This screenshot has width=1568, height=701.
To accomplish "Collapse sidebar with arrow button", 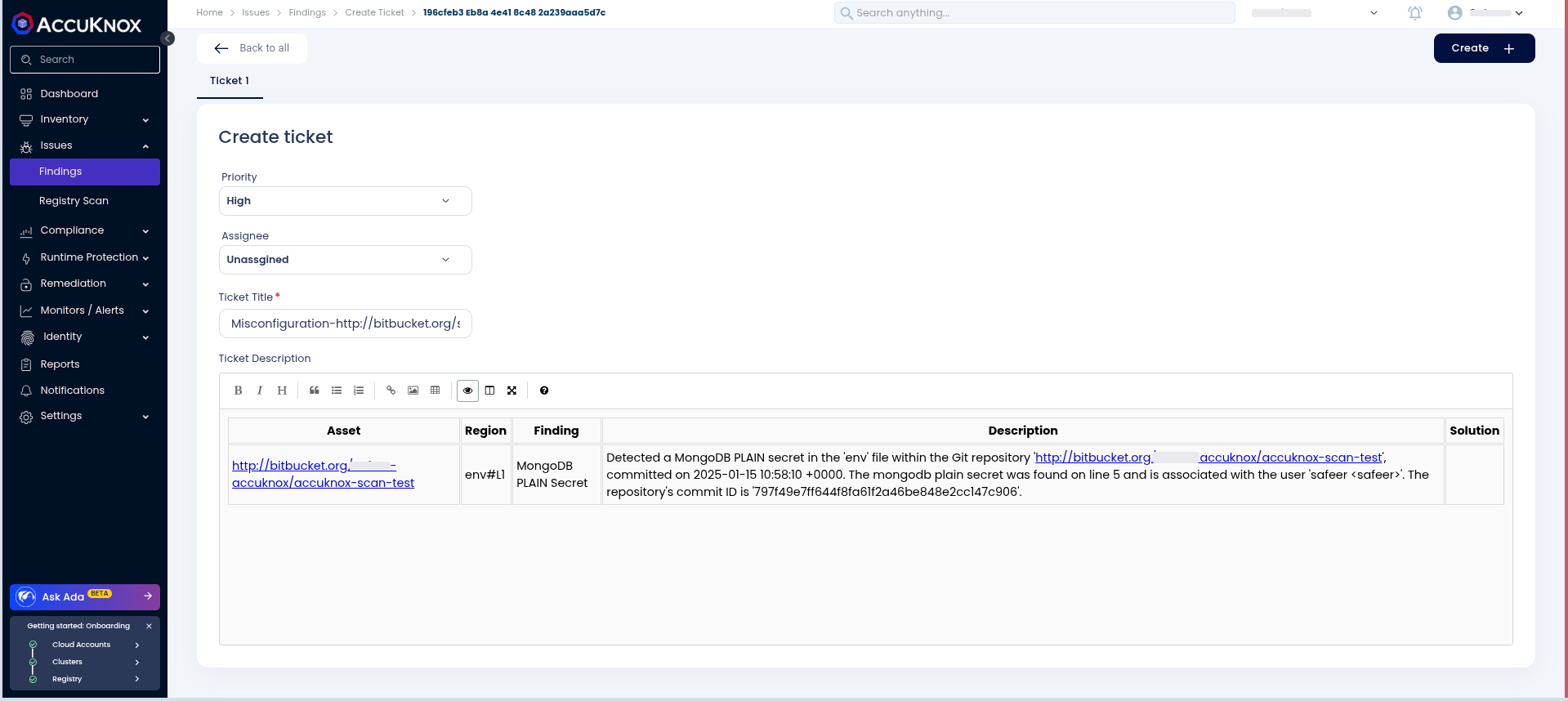I will pos(168,38).
